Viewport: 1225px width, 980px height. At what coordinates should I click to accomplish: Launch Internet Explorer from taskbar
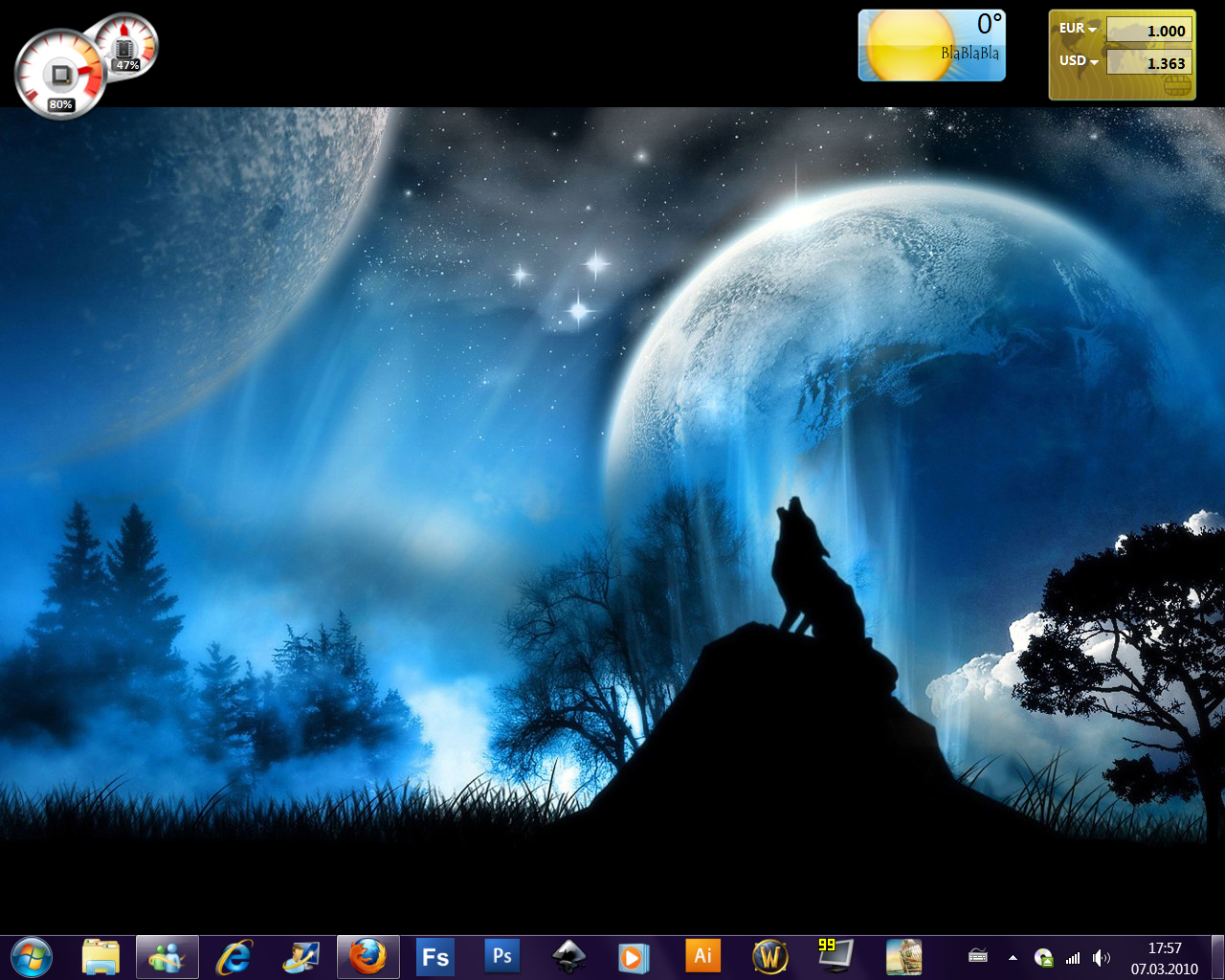tap(234, 957)
